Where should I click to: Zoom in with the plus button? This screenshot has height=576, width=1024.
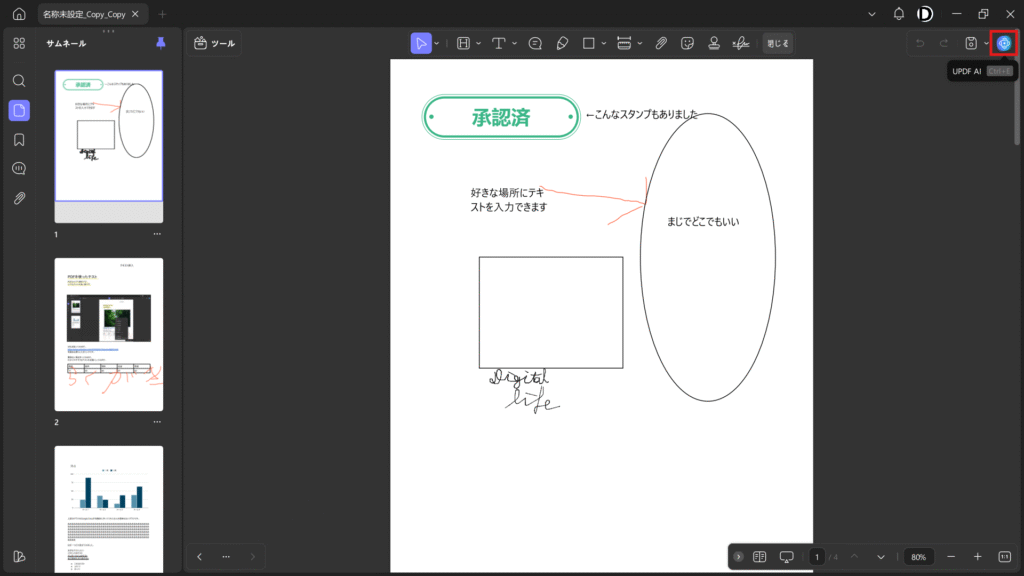pos(977,556)
